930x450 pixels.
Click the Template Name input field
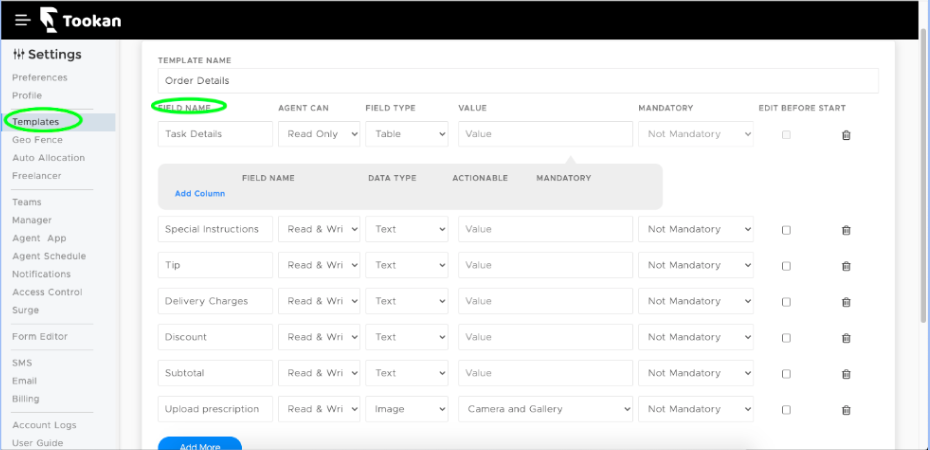[518, 81]
